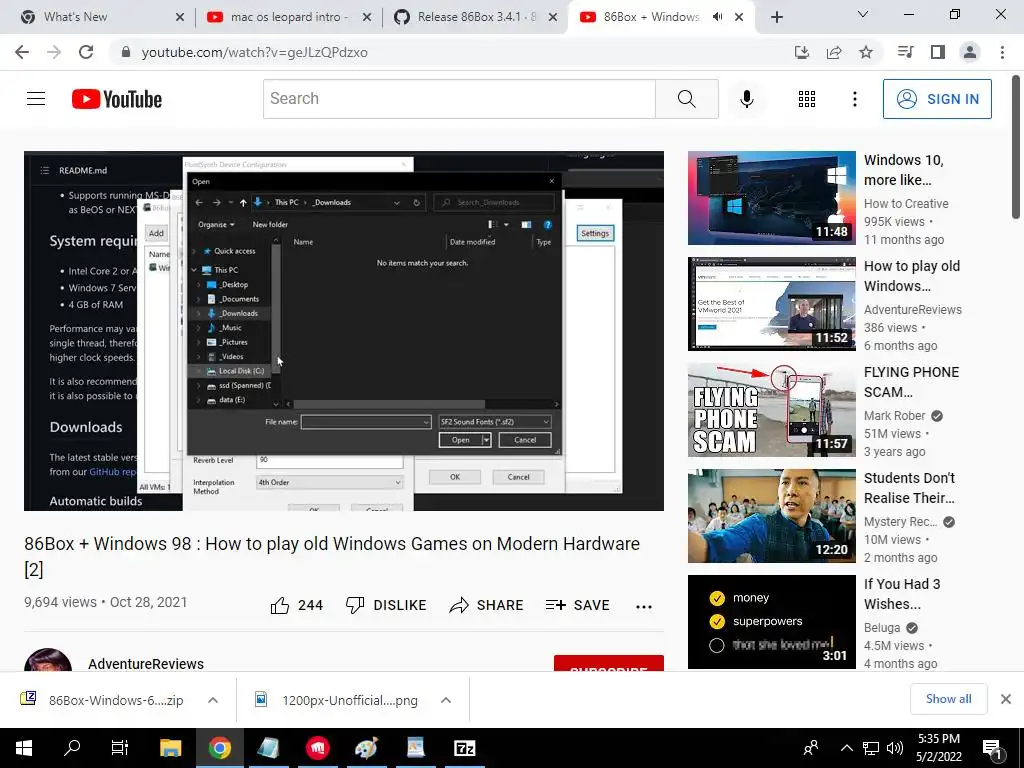1024x768 pixels.
Task: Open Chrome's three-dot menu
Action: 1002,52
